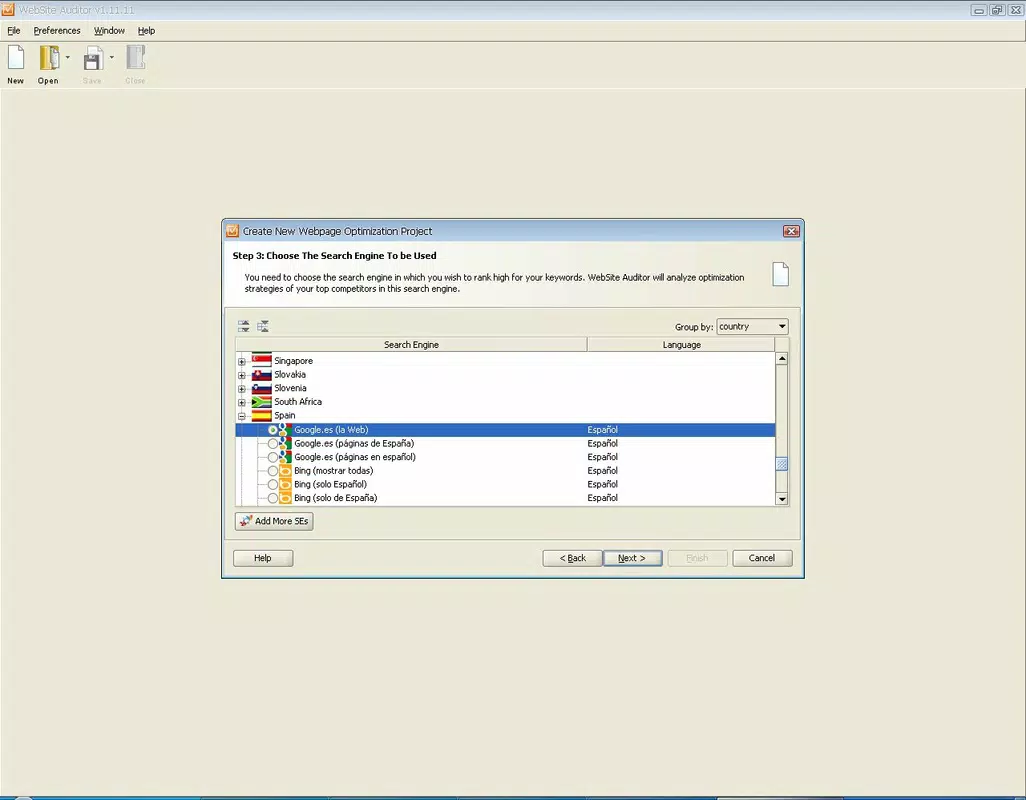The image size is (1026, 800).
Task: Click the Save toolbar icon
Action: (93, 58)
